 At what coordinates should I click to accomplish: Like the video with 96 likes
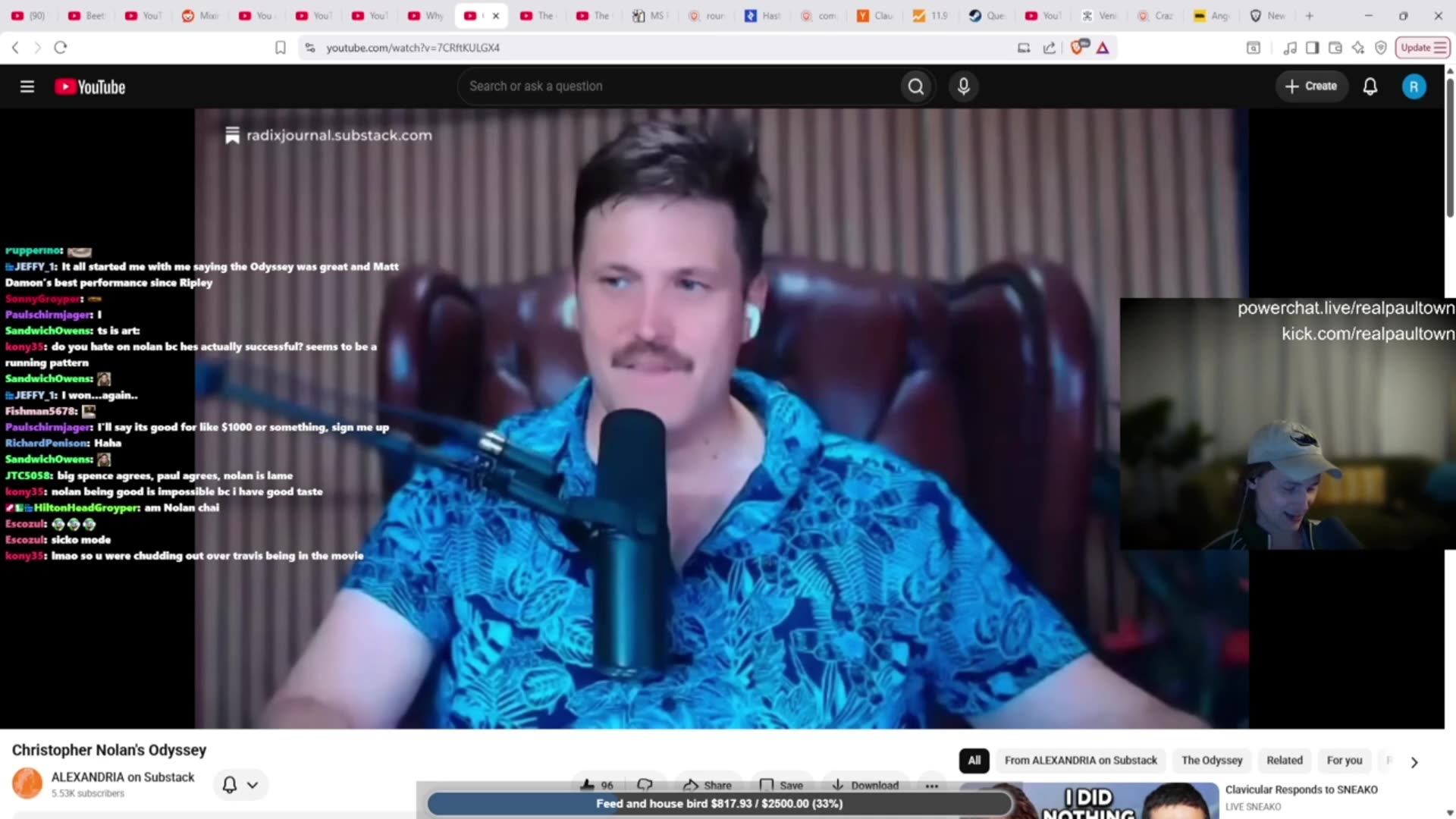[597, 785]
